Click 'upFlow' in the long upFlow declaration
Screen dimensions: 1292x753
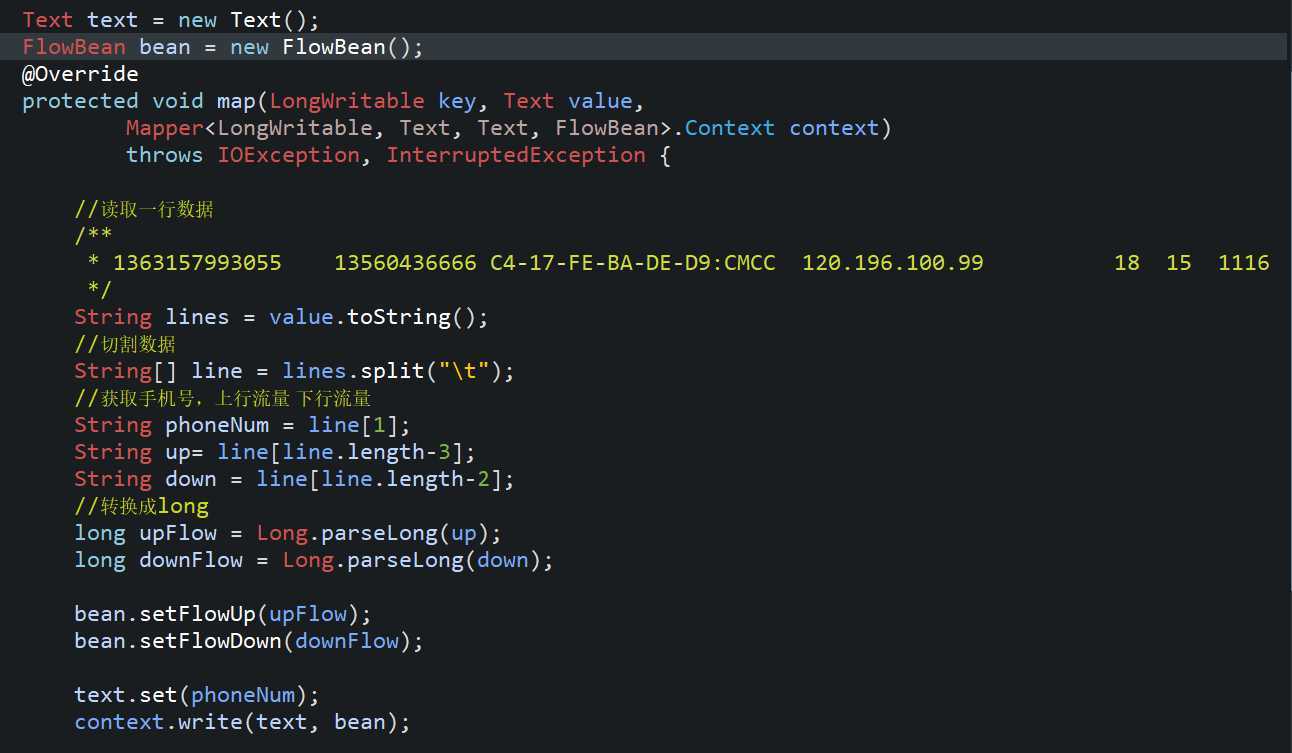[178, 533]
